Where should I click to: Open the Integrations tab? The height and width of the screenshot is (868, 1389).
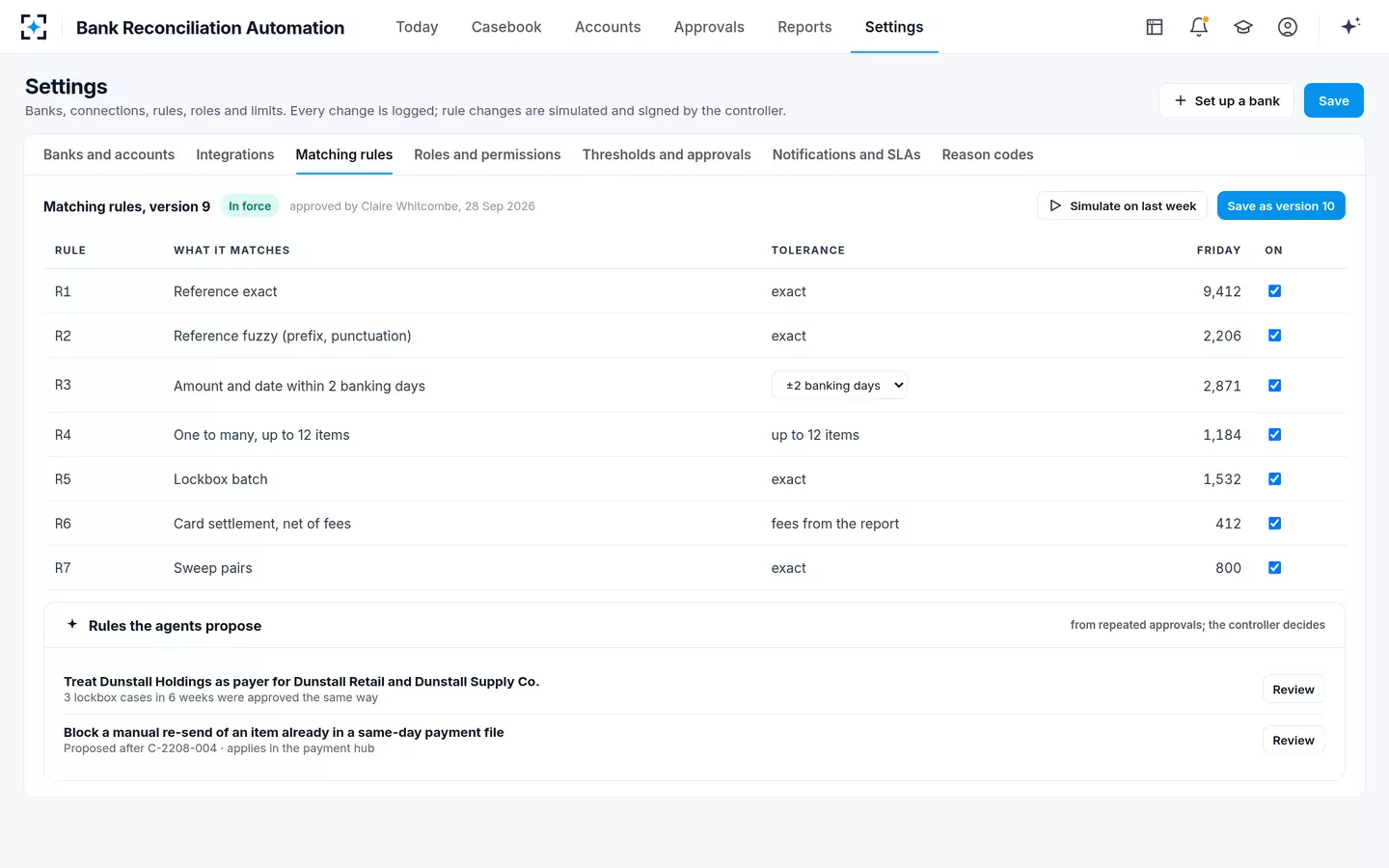click(235, 154)
